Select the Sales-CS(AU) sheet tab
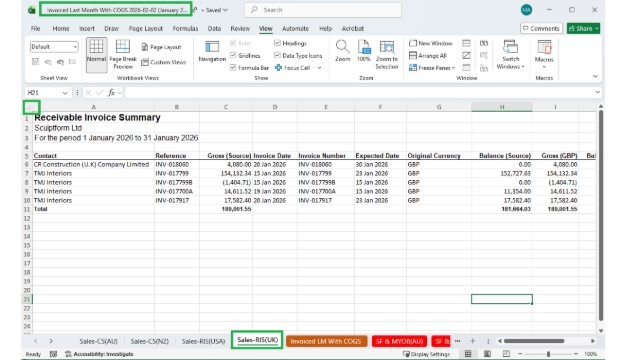640x360 pixels. [x=98, y=341]
